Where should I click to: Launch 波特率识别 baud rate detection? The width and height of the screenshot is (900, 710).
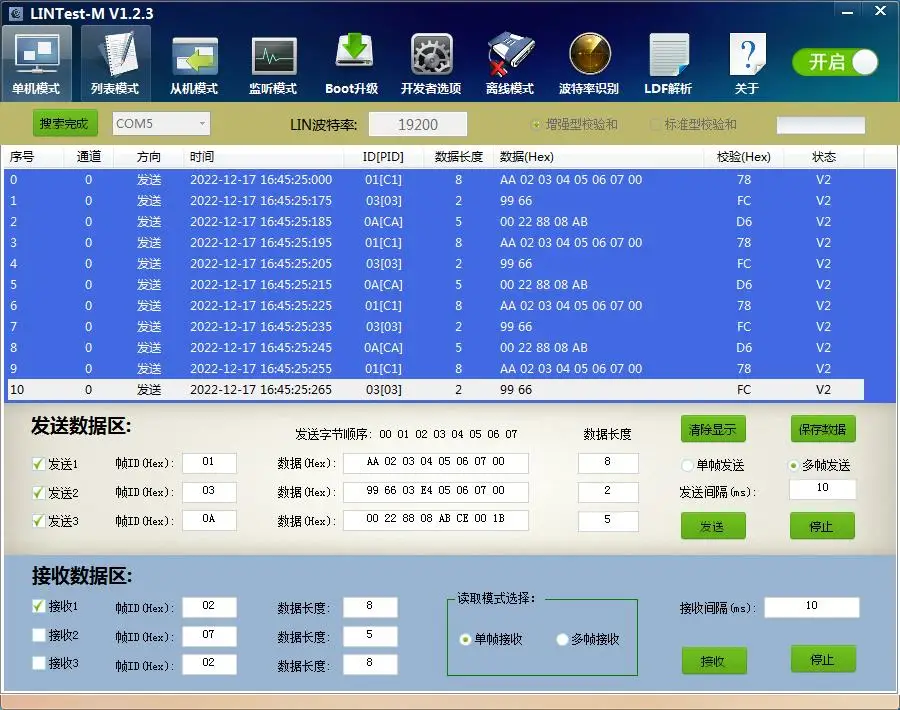coord(589,62)
